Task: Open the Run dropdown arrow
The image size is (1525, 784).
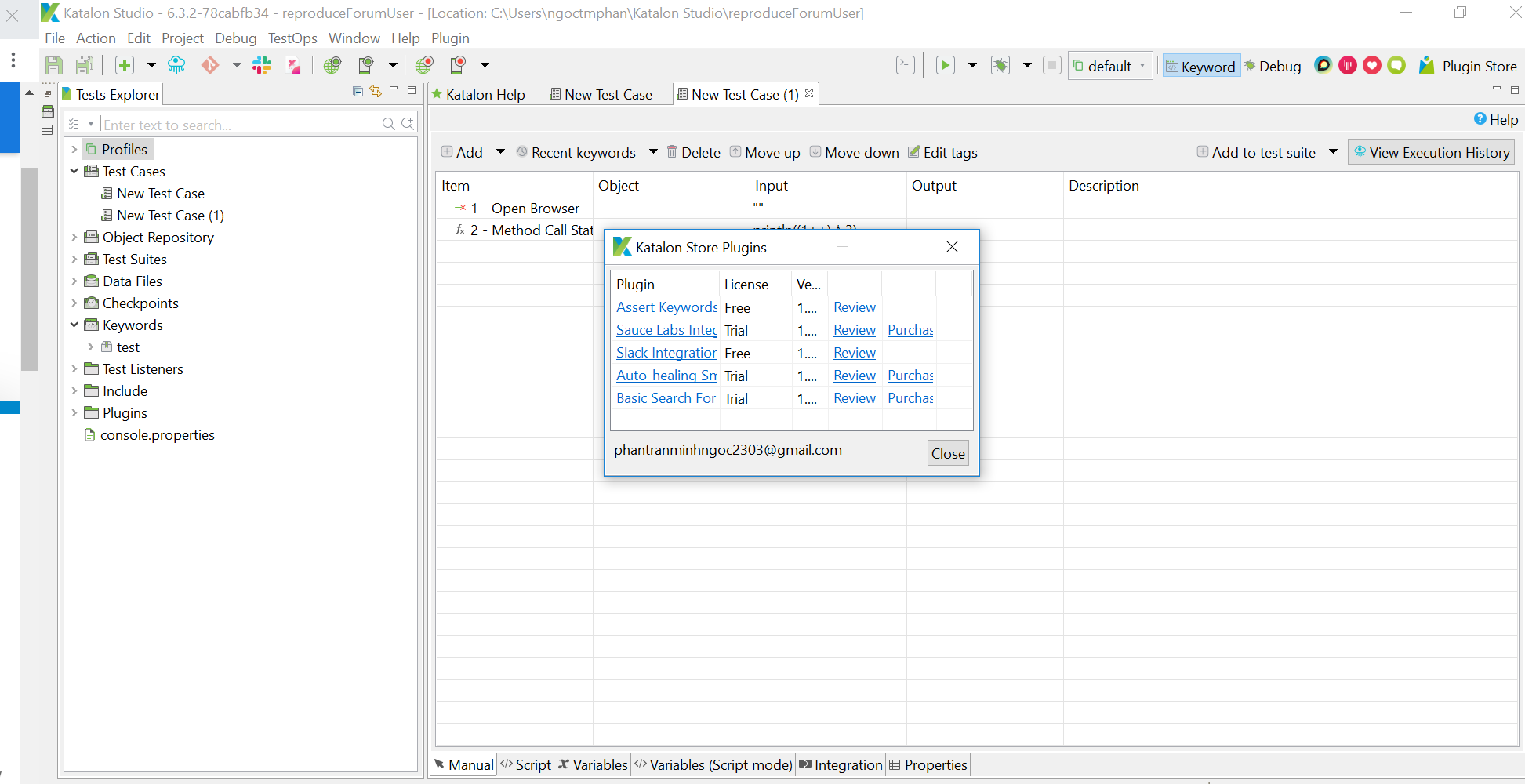Action: (972, 65)
